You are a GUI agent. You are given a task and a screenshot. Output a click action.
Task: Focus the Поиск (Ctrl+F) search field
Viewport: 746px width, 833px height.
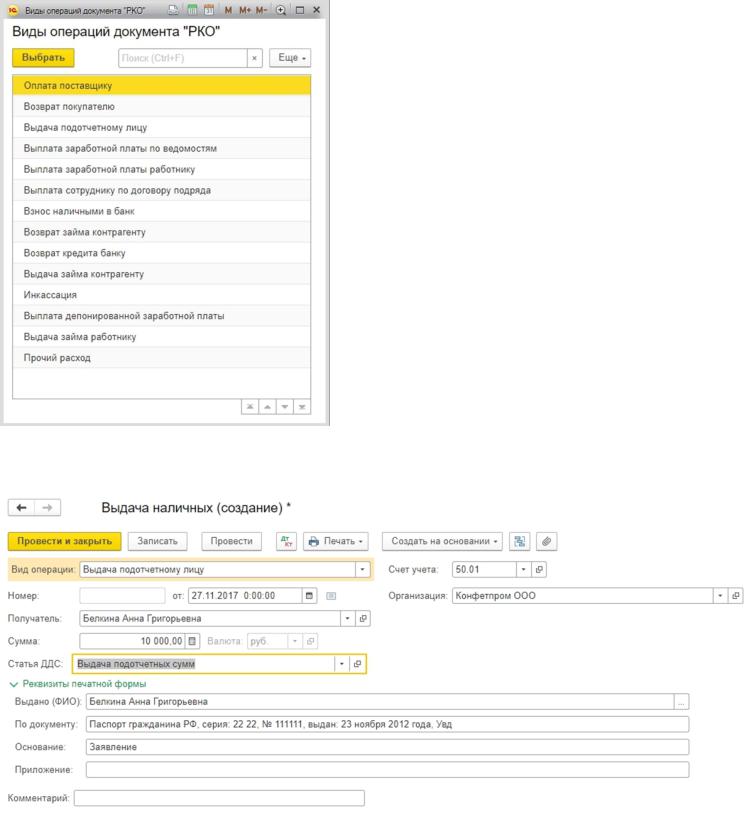183,58
